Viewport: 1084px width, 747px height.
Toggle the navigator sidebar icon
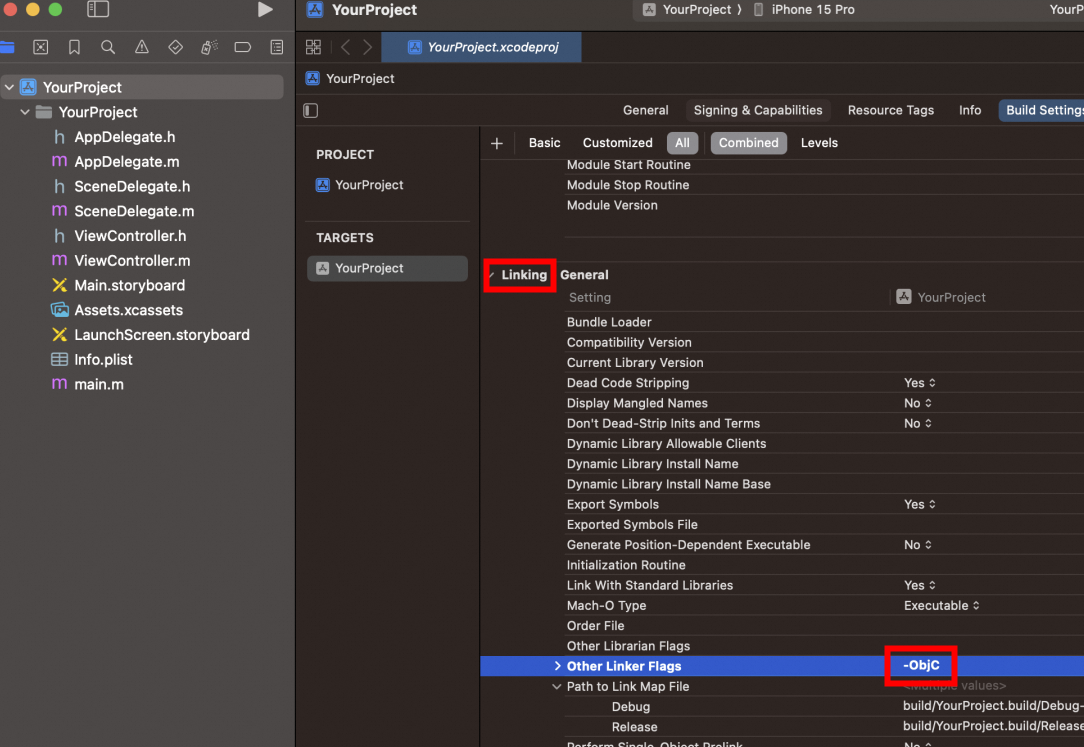(97, 9)
